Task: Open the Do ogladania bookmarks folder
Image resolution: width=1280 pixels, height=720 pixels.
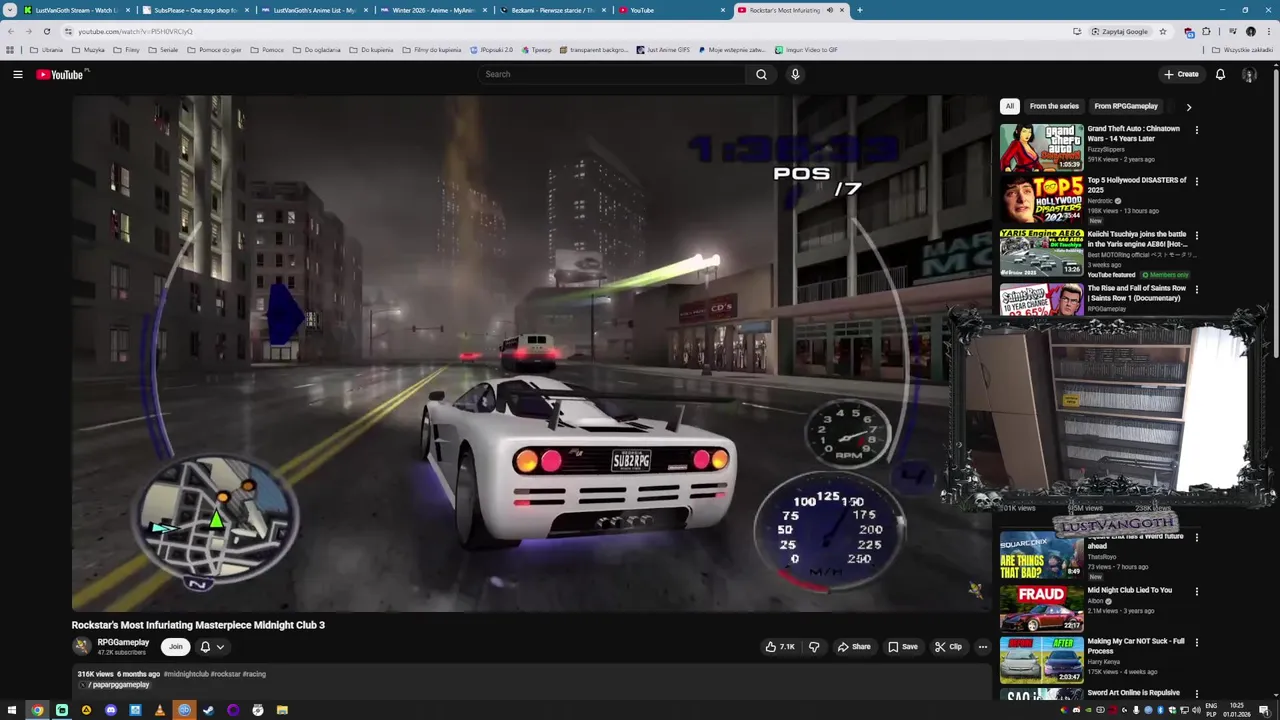Action: (x=317, y=49)
